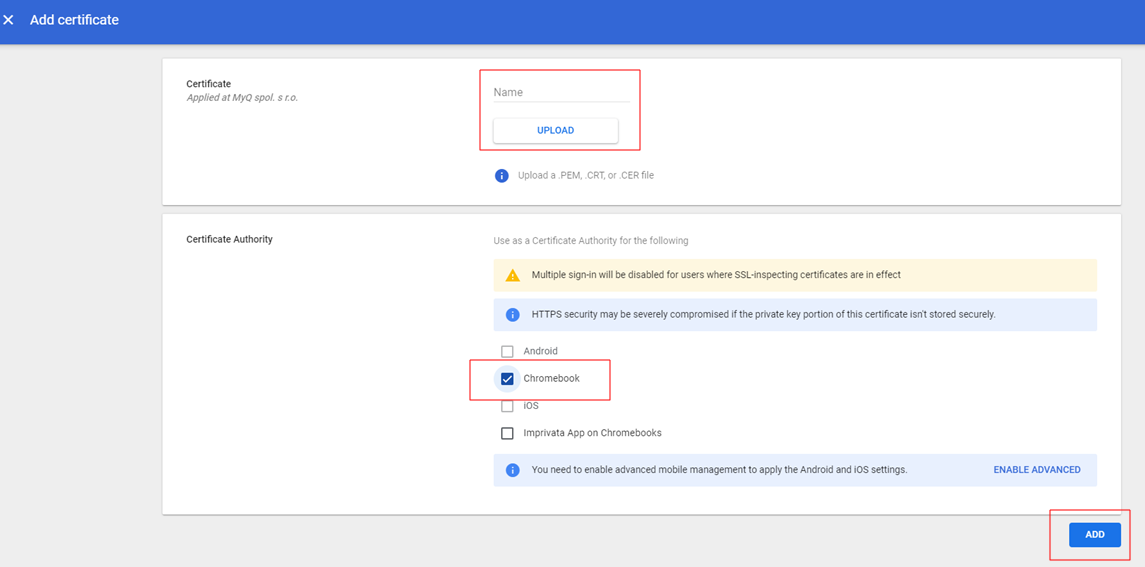This screenshot has height=567, width=1145.
Task: Click the yellow warning triangle icon
Action: click(512, 275)
